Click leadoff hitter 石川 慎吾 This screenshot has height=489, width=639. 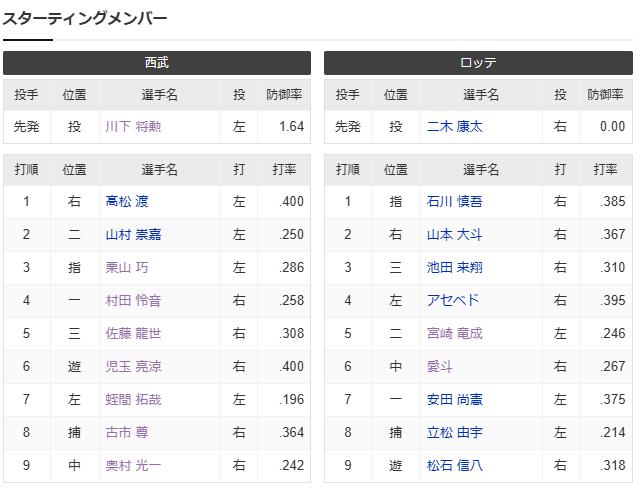(454, 201)
